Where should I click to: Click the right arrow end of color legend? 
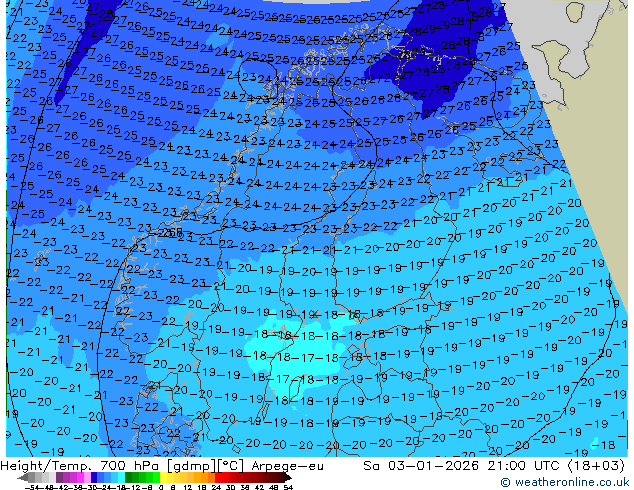(x=288, y=478)
